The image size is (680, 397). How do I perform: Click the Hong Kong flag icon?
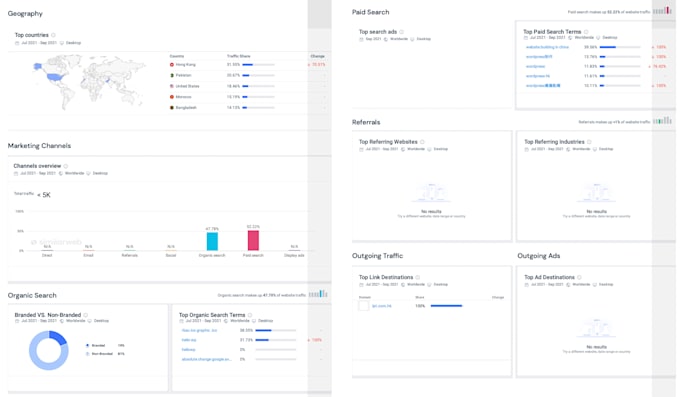pyautogui.click(x=172, y=65)
